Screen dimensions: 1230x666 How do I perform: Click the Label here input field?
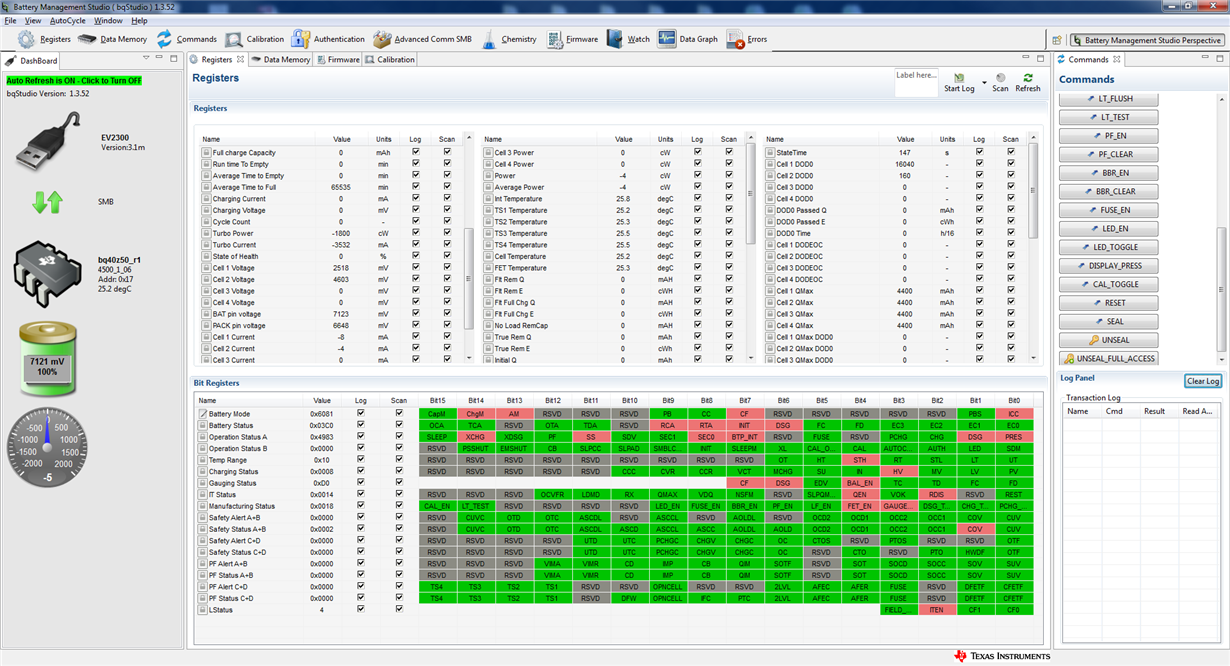click(x=917, y=82)
